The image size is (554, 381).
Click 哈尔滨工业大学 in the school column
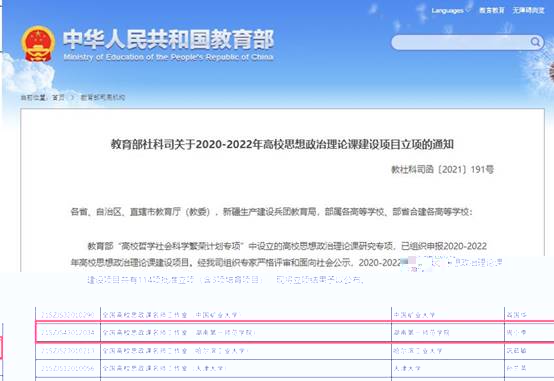pyautogui.click(x=418, y=351)
